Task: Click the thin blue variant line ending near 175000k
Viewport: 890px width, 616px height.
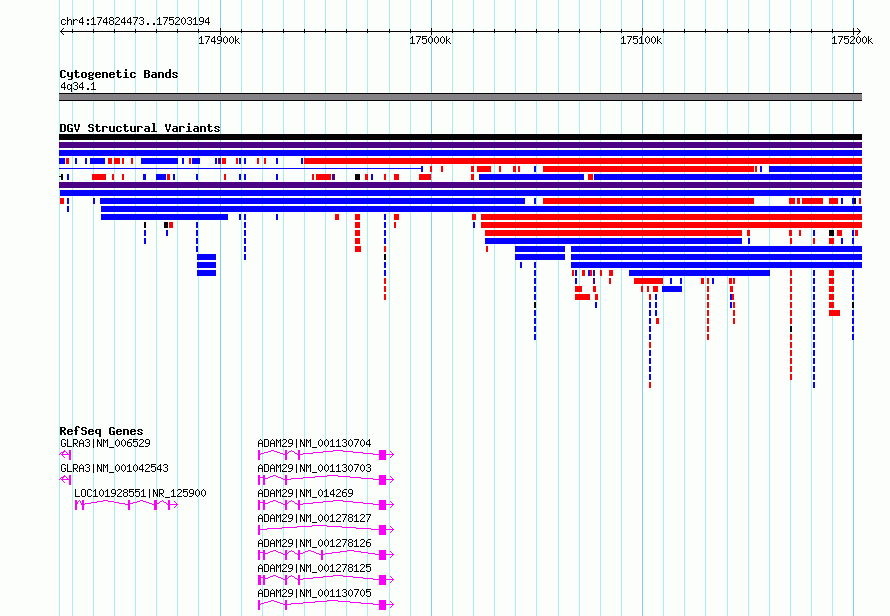Action: pos(241,169)
